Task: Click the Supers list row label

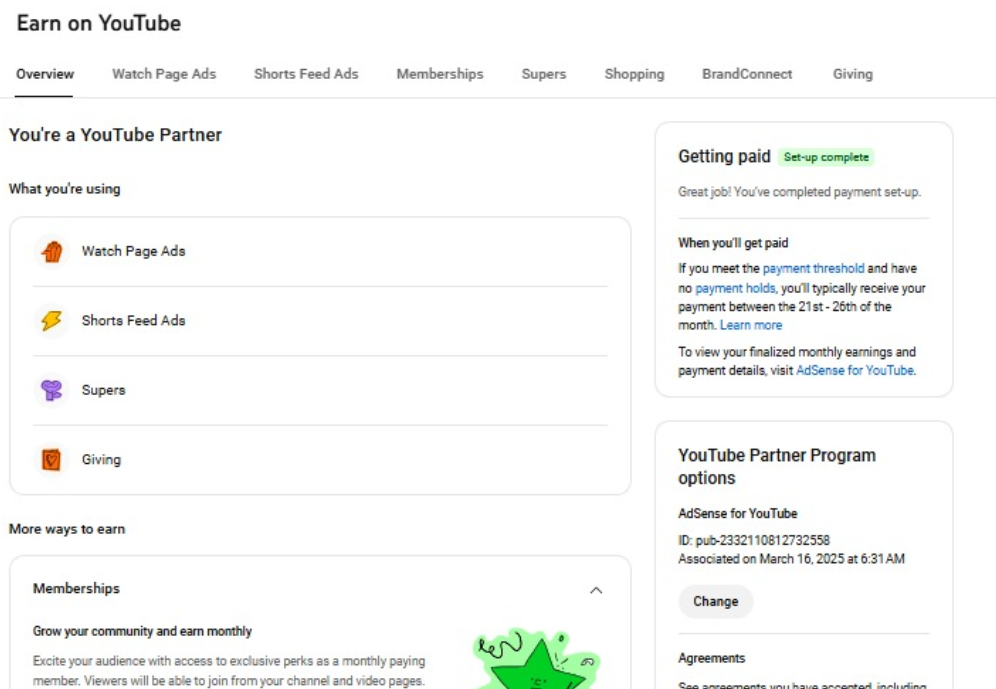Action: [104, 390]
